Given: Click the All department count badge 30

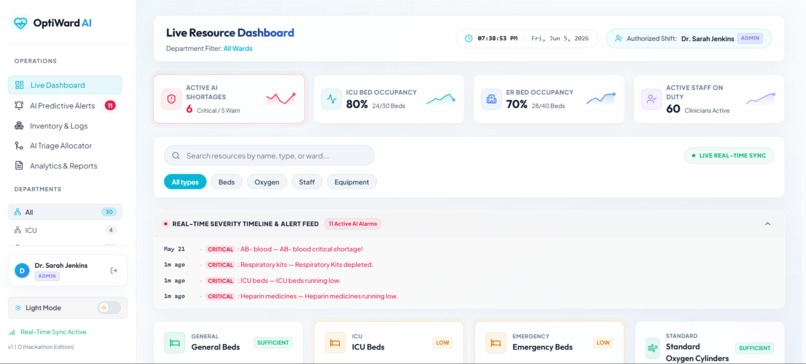Looking at the screenshot, I should (x=109, y=212).
